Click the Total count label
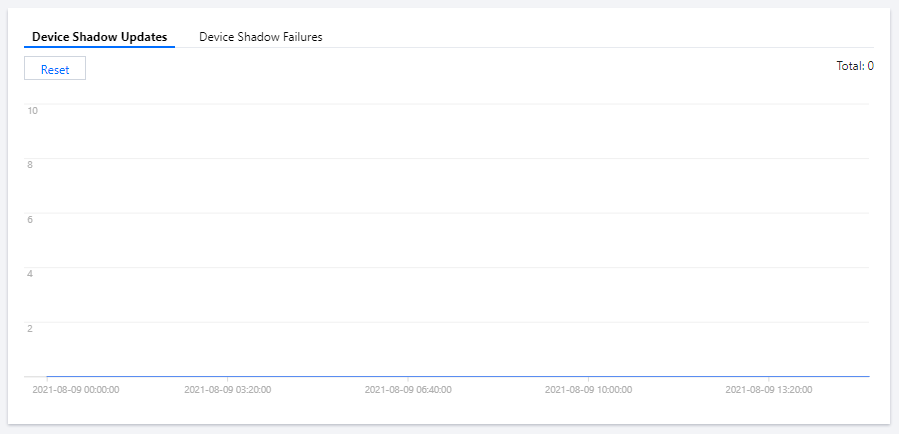Screen dimensions: 899x434 pos(850,66)
